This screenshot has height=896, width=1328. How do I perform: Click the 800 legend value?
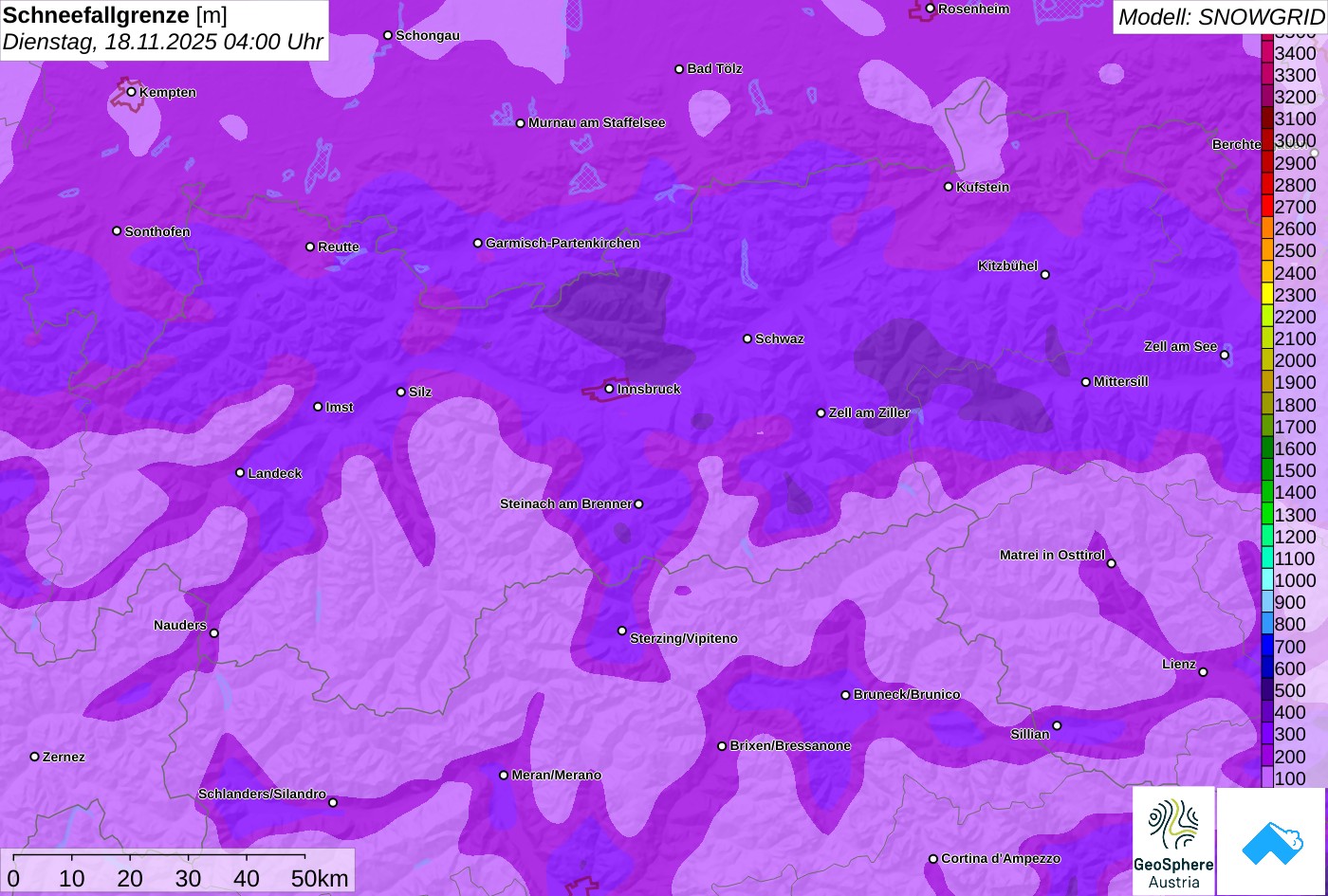tap(1290, 624)
